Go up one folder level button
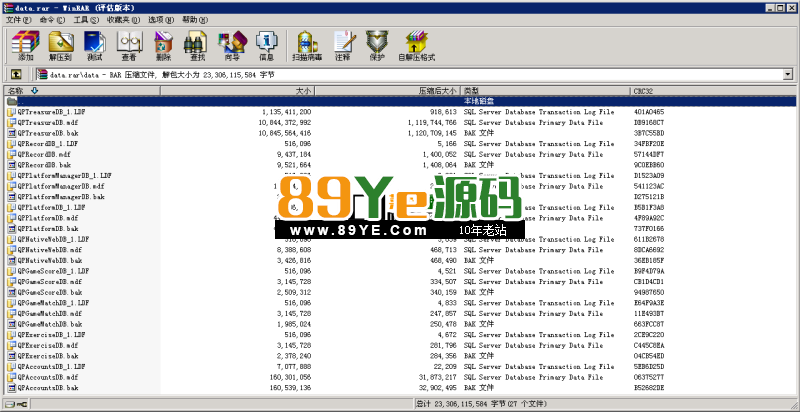The width and height of the screenshot is (800, 412). tap(16, 74)
